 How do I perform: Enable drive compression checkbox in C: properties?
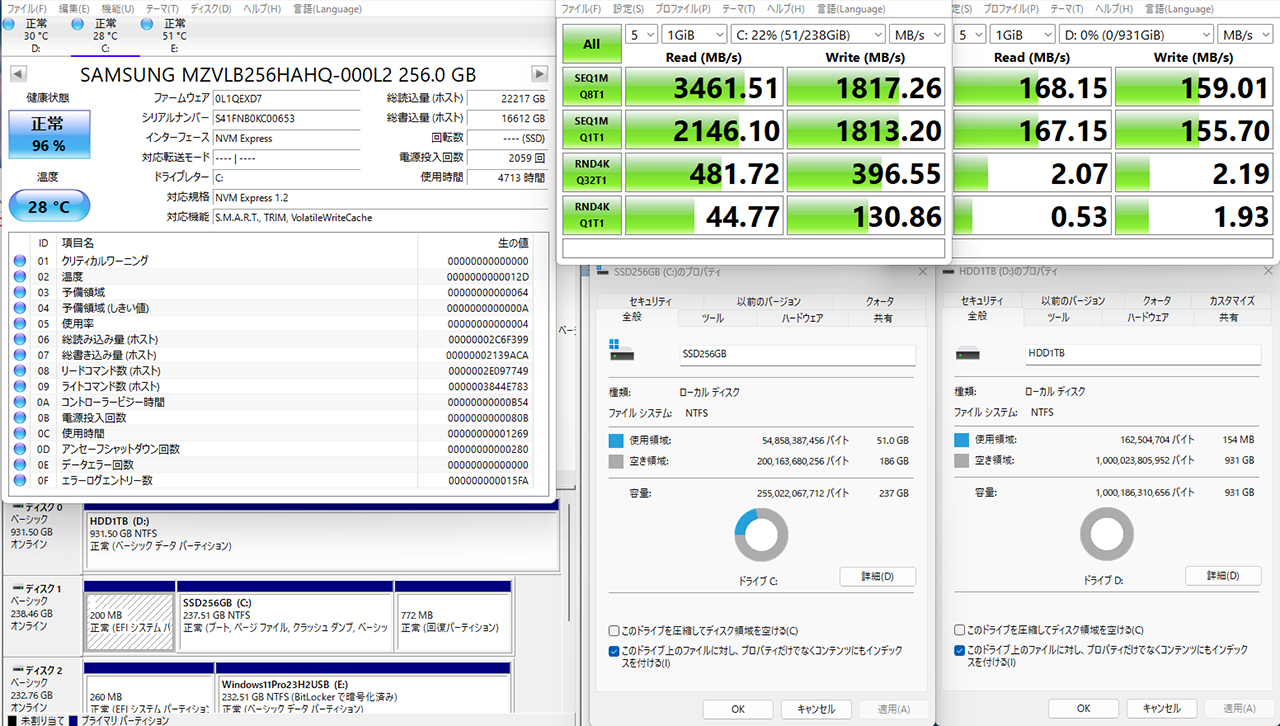coord(614,631)
